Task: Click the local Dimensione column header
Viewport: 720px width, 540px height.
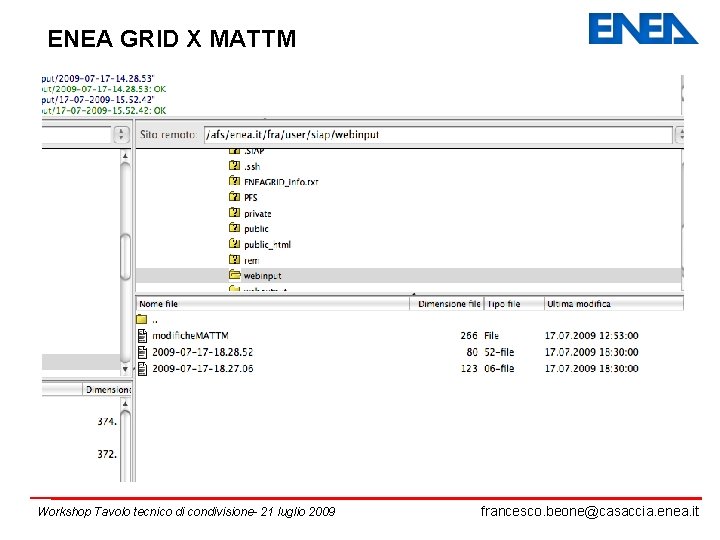Action: [107, 389]
